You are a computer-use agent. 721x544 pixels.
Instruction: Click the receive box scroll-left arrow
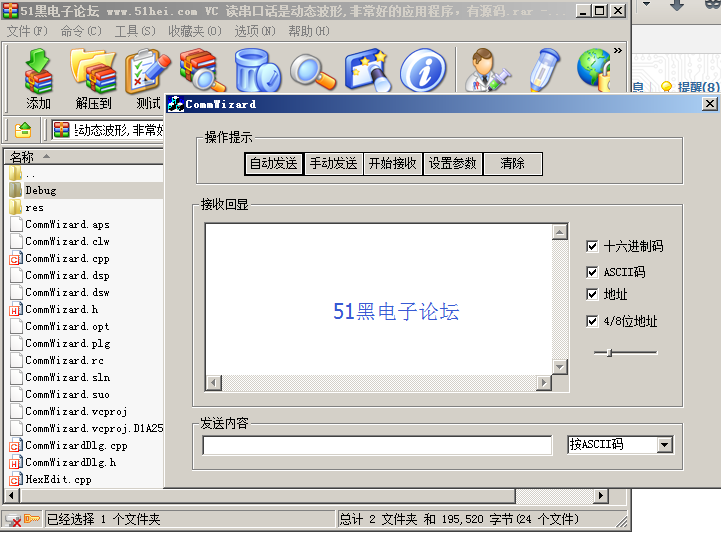(x=214, y=383)
